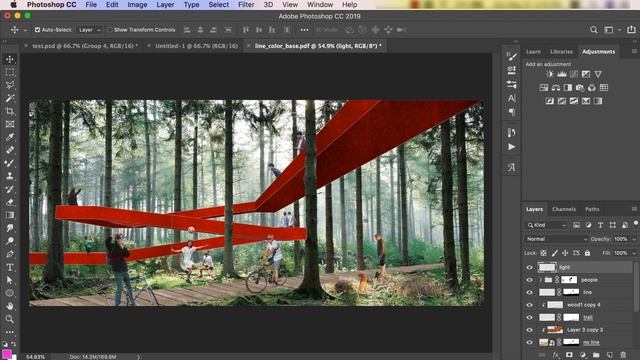Hide the no-line layer
Screen dimensions: 640x360
pos(530,342)
